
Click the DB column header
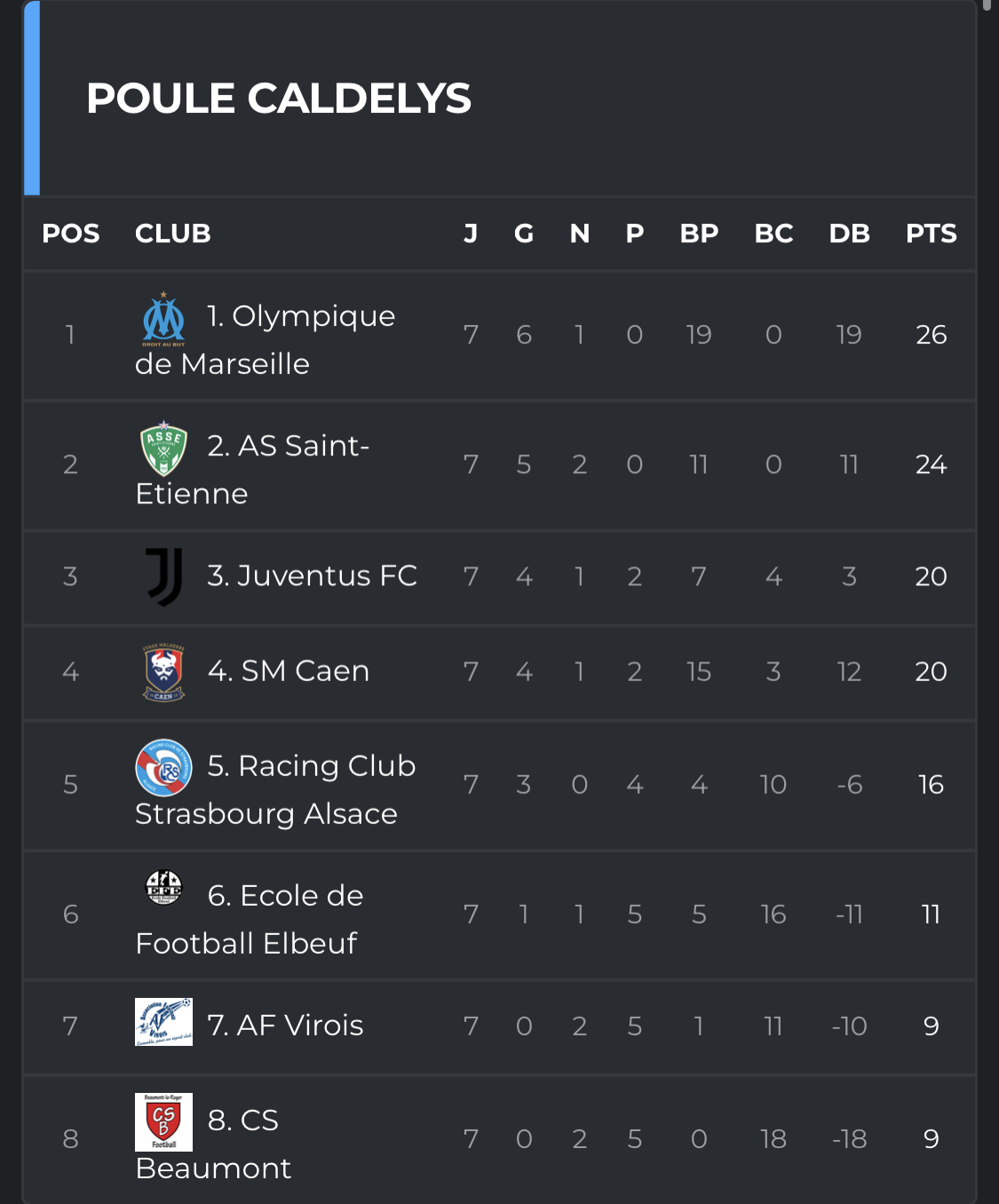[849, 234]
